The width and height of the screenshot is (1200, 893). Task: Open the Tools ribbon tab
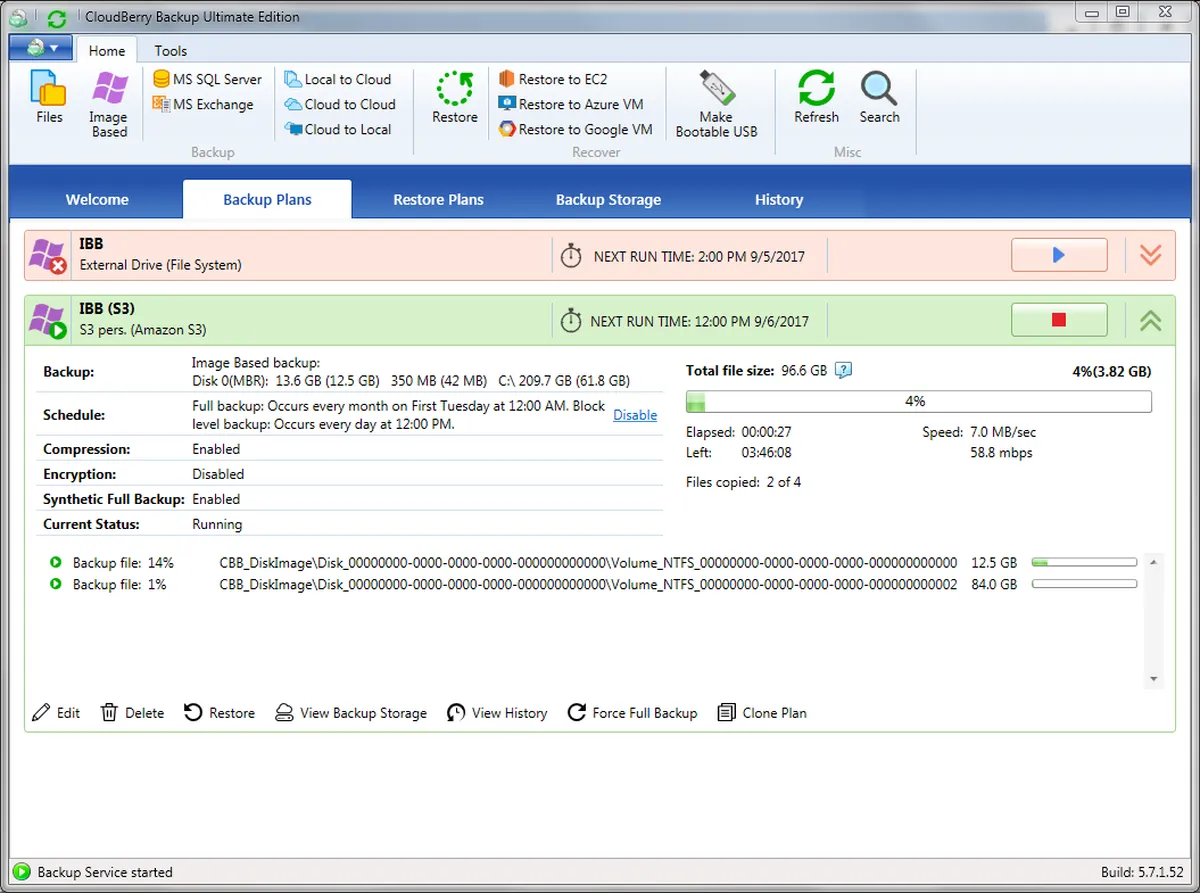click(170, 51)
